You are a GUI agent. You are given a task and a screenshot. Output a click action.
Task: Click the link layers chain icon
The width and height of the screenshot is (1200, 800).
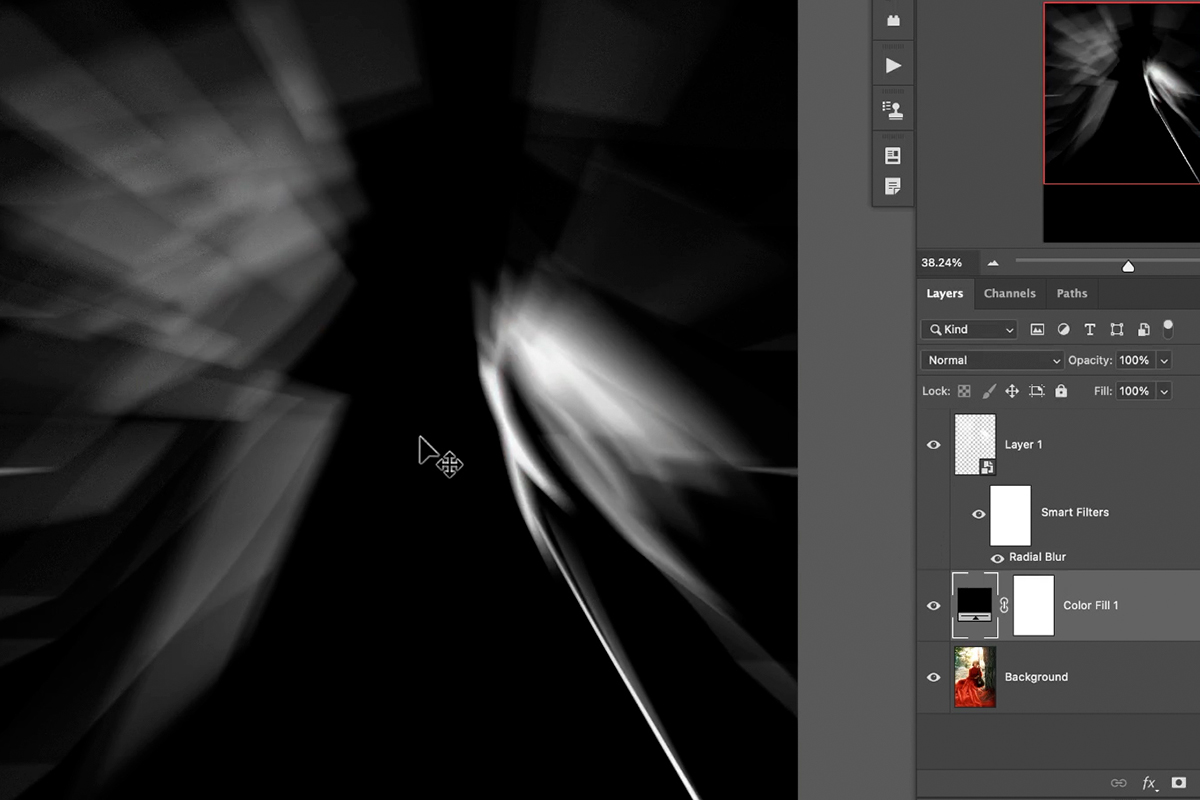tap(1118, 783)
